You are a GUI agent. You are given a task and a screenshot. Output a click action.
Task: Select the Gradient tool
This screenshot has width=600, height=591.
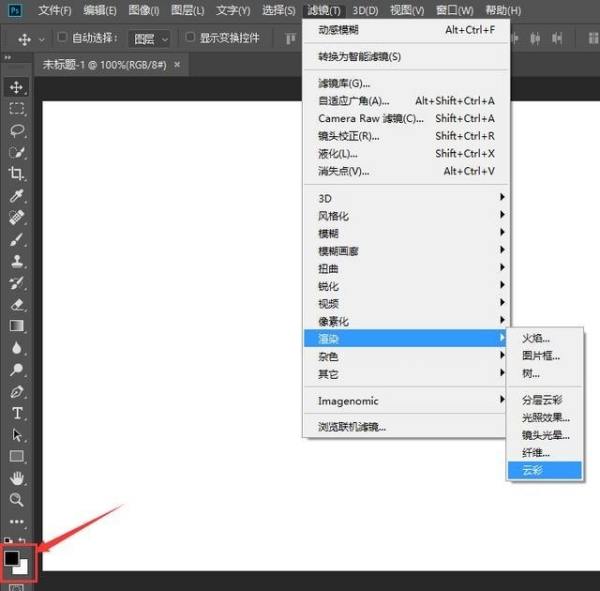tap(16, 326)
